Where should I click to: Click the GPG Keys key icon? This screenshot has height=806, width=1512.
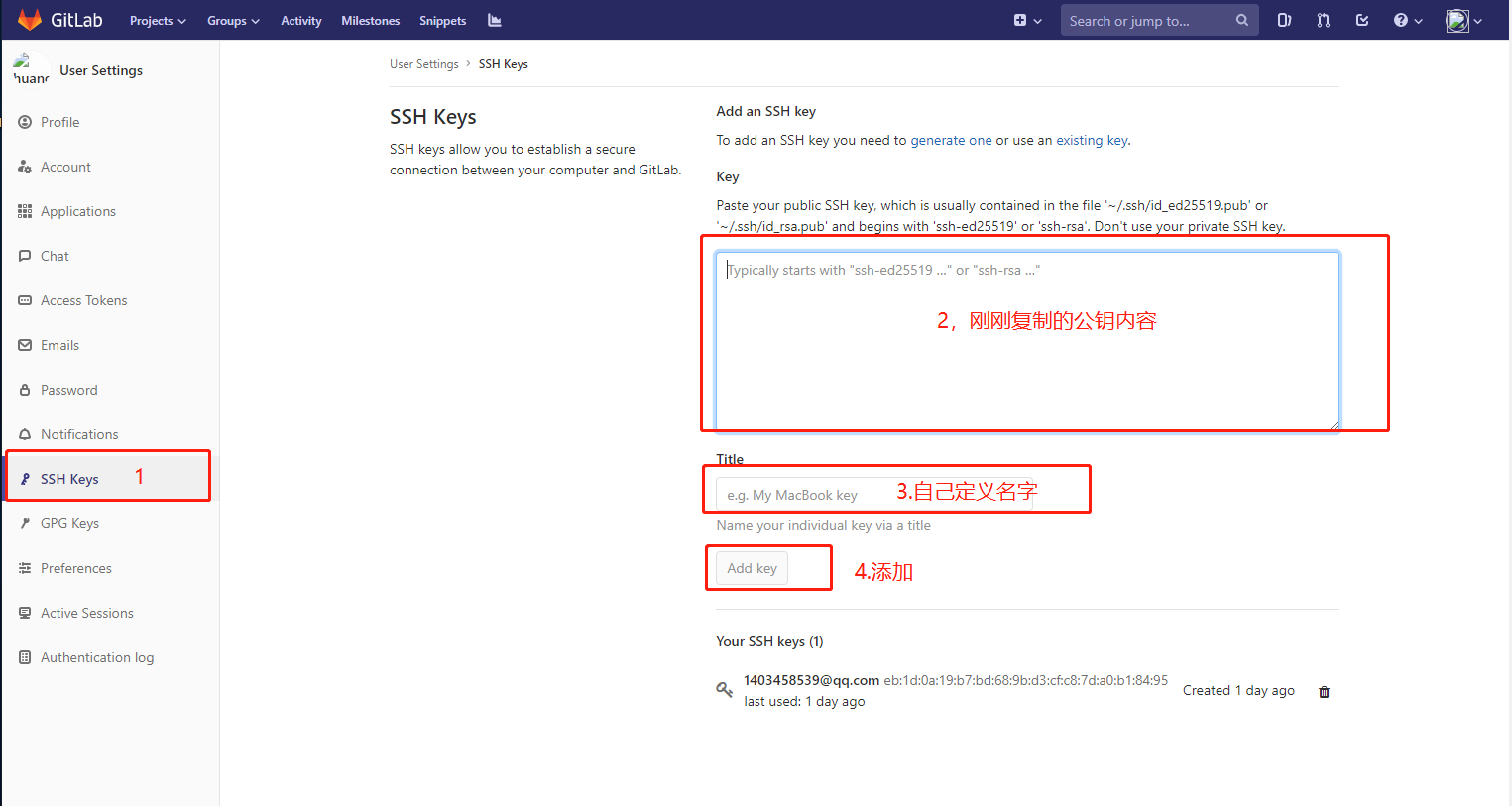[25, 523]
